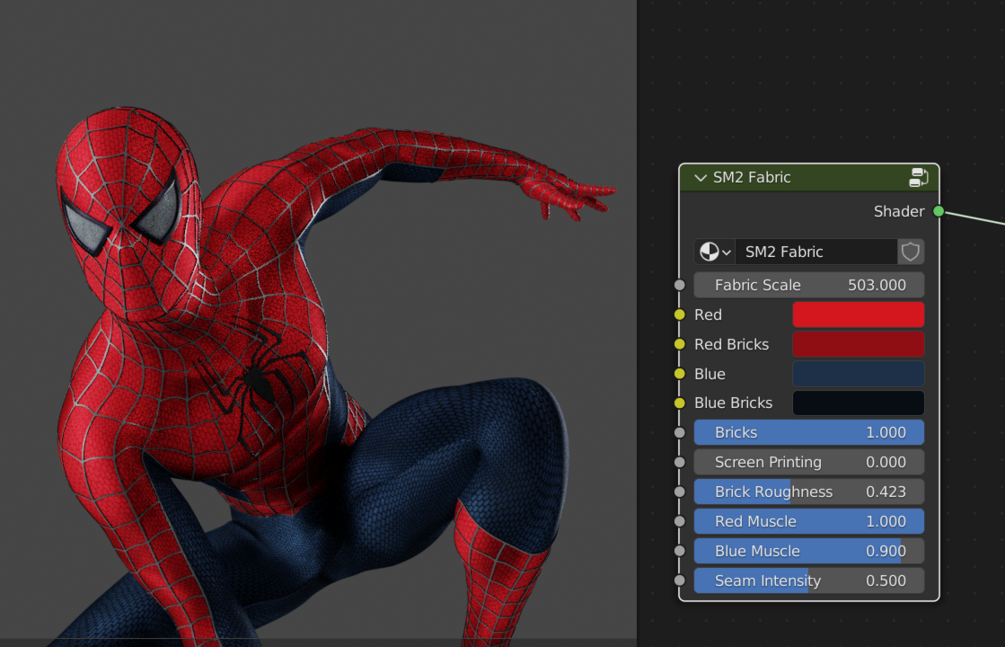Click the Blue Muscle slider
The height and width of the screenshot is (647, 1005).
click(x=809, y=551)
